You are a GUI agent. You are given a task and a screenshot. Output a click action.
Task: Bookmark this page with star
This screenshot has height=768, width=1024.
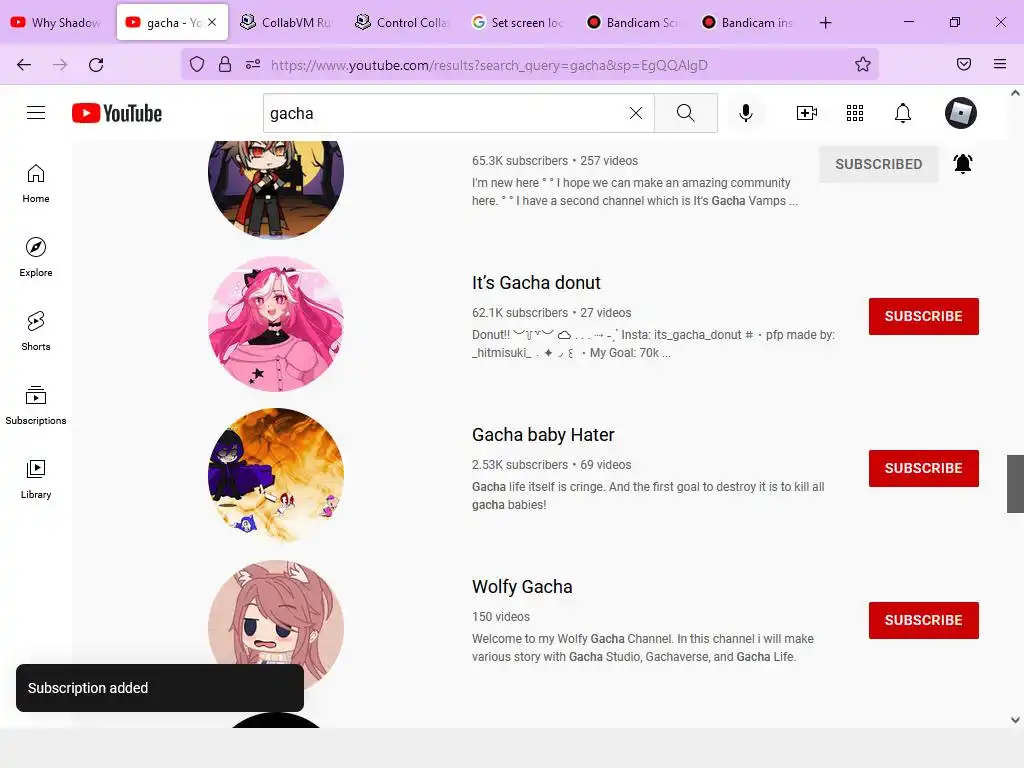[x=863, y=64]
